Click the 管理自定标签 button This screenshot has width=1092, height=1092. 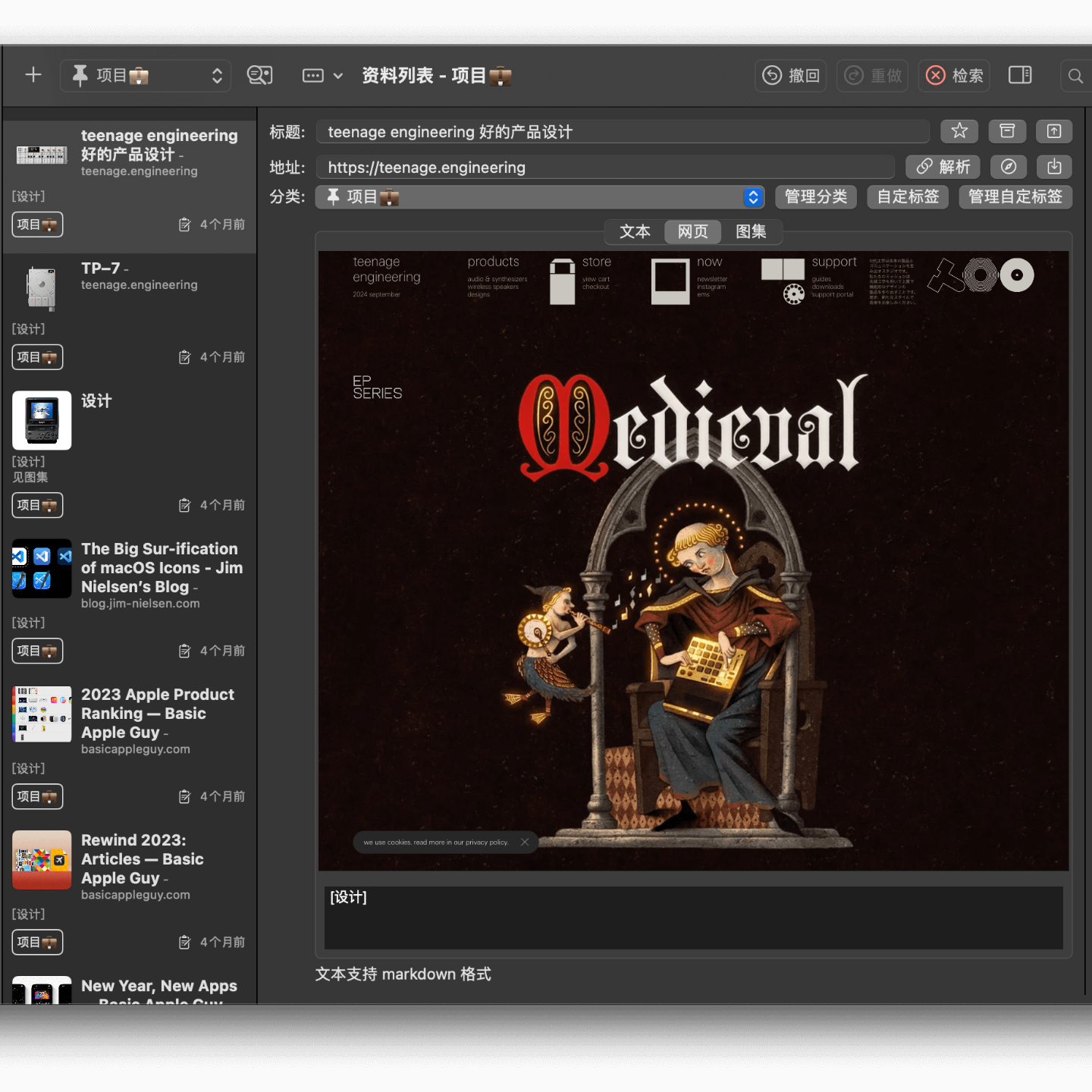(x=1015, y=197)
